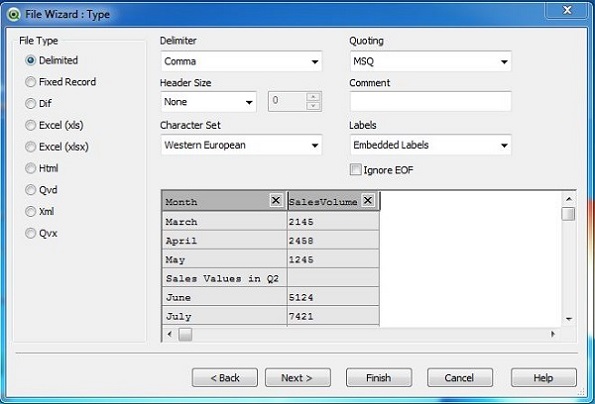
Task: Select the July cell in preview
Action: point(224,316)
